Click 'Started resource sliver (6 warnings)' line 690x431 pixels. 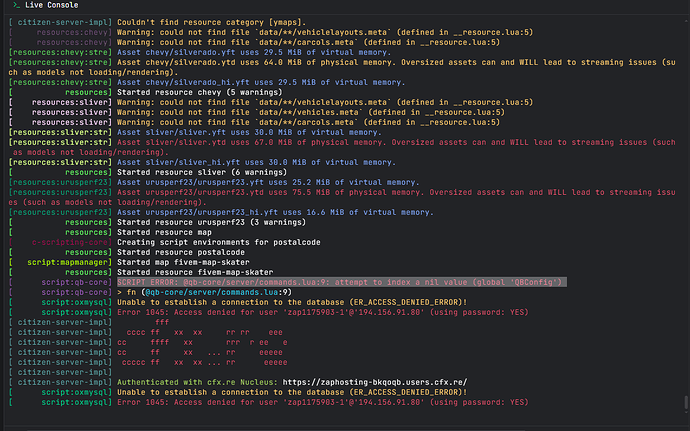(202, 172)
